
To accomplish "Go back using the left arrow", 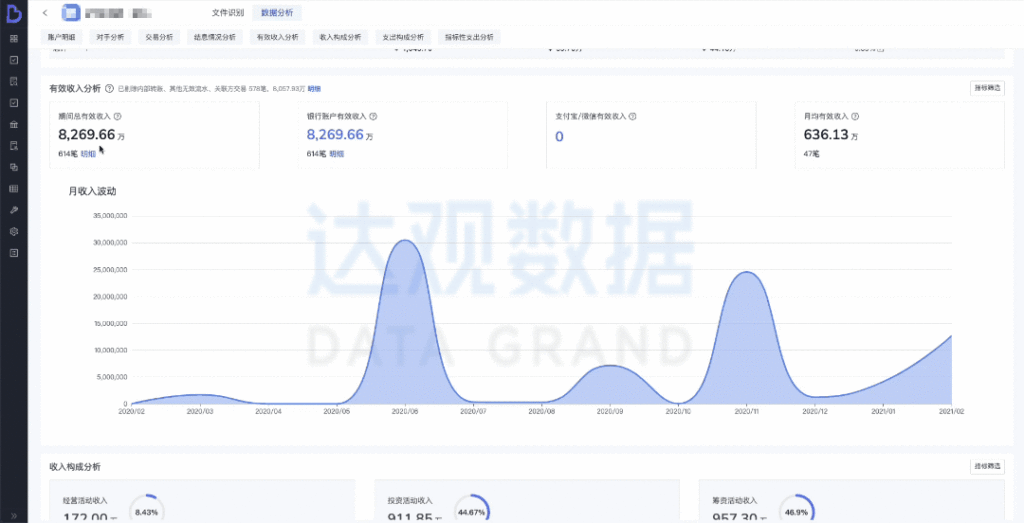I will point(44,12).
